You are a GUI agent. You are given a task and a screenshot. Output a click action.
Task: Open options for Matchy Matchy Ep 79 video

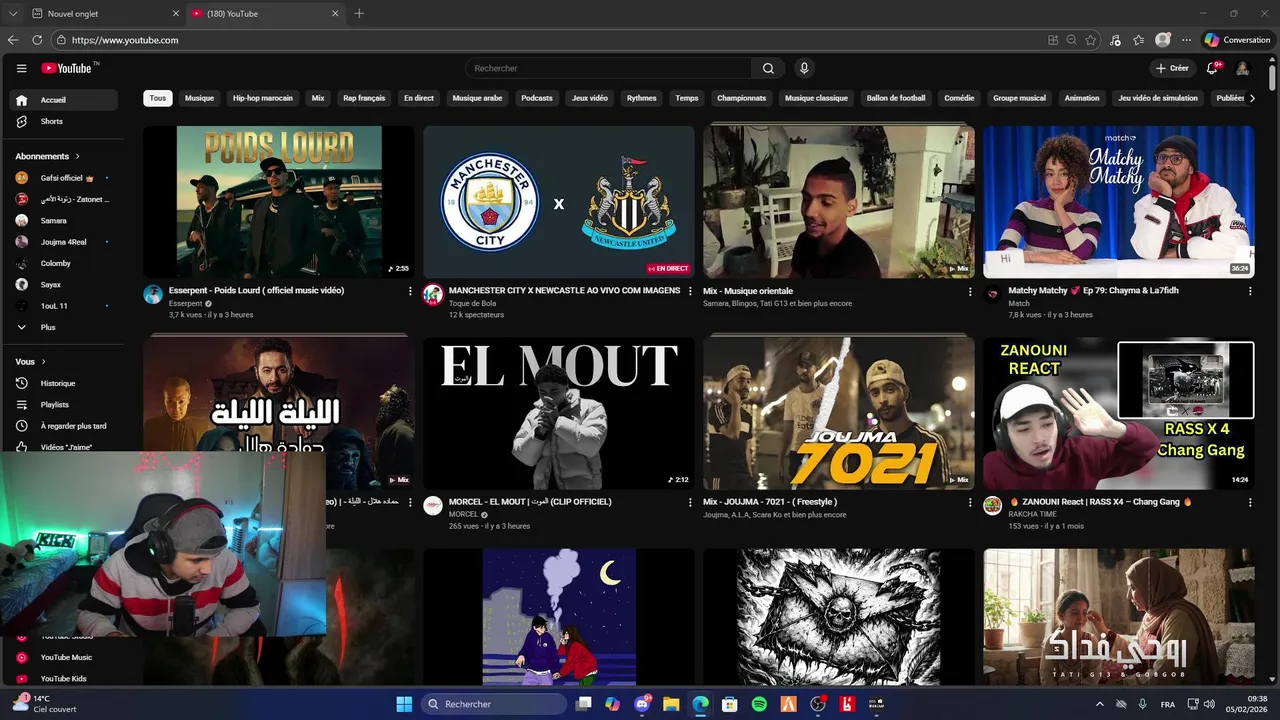pyautogui.click(x=1250, y=291)
